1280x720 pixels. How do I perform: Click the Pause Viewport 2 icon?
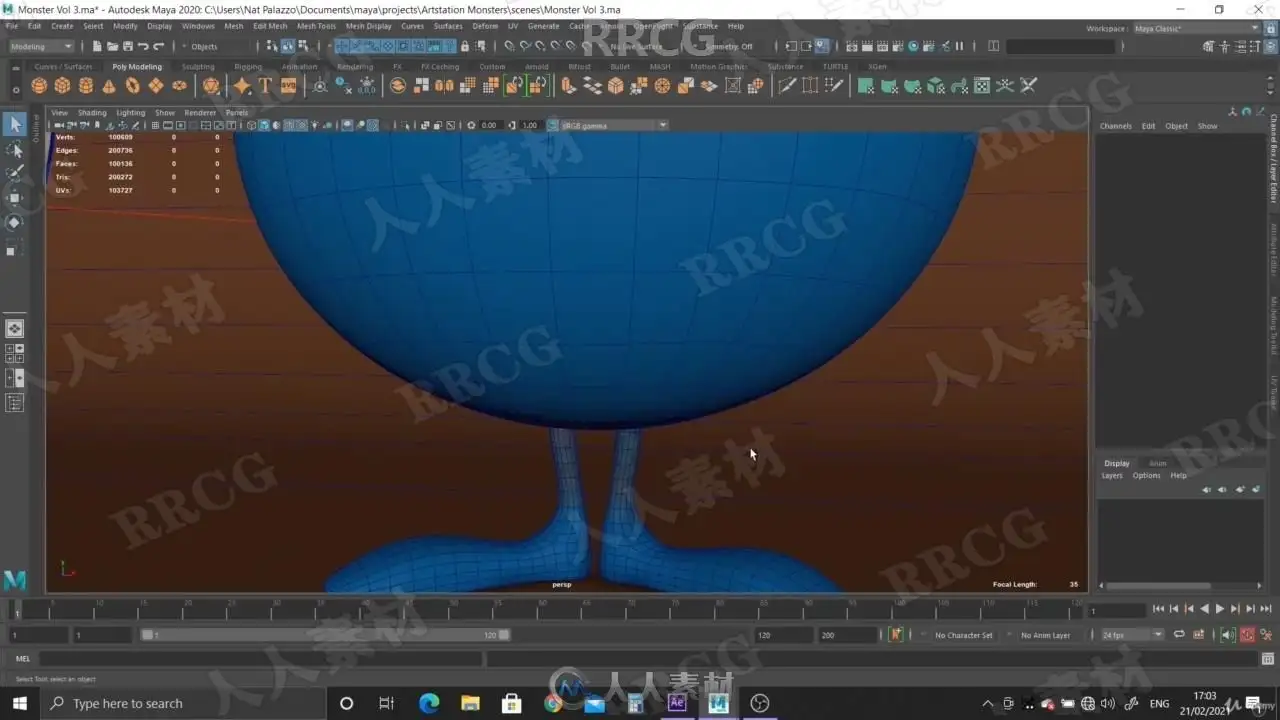959,46
